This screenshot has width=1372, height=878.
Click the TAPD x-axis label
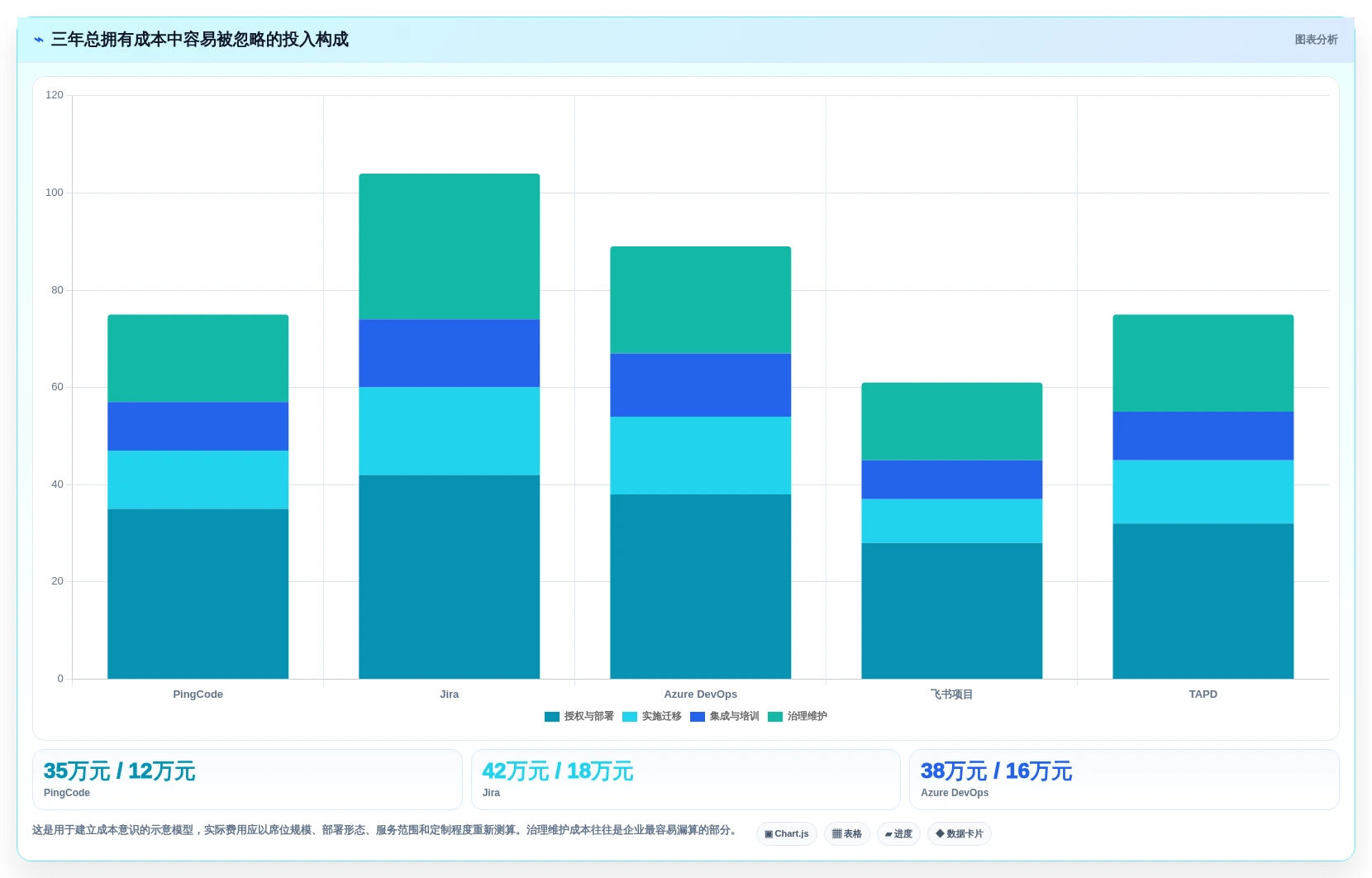click(1203, 694)
